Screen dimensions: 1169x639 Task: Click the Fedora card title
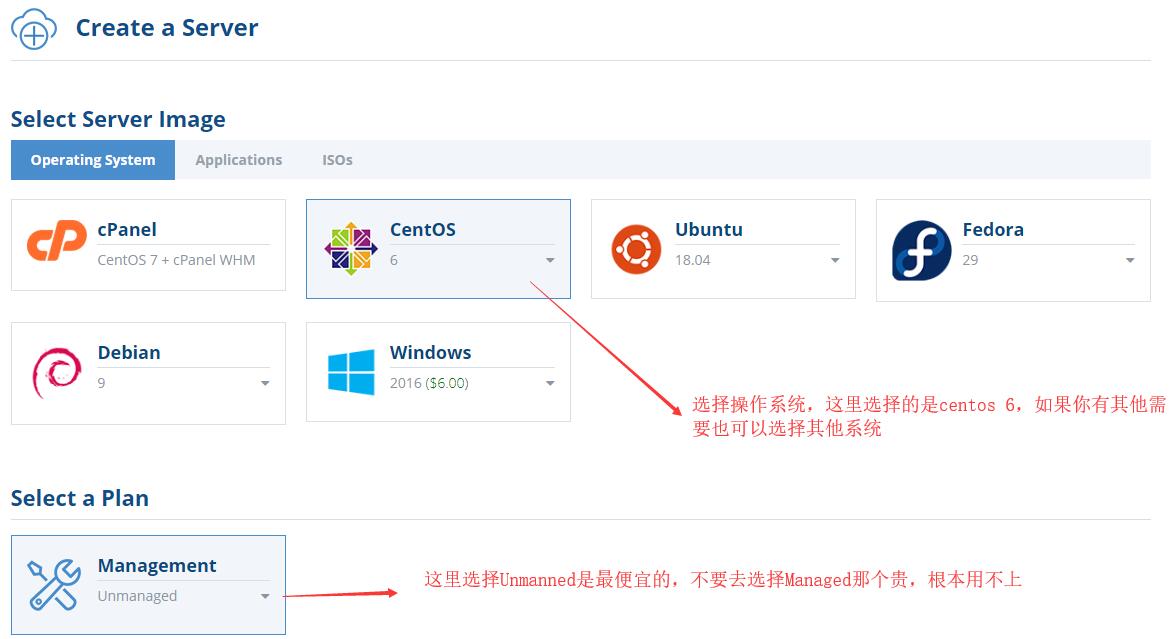[993, 230]
